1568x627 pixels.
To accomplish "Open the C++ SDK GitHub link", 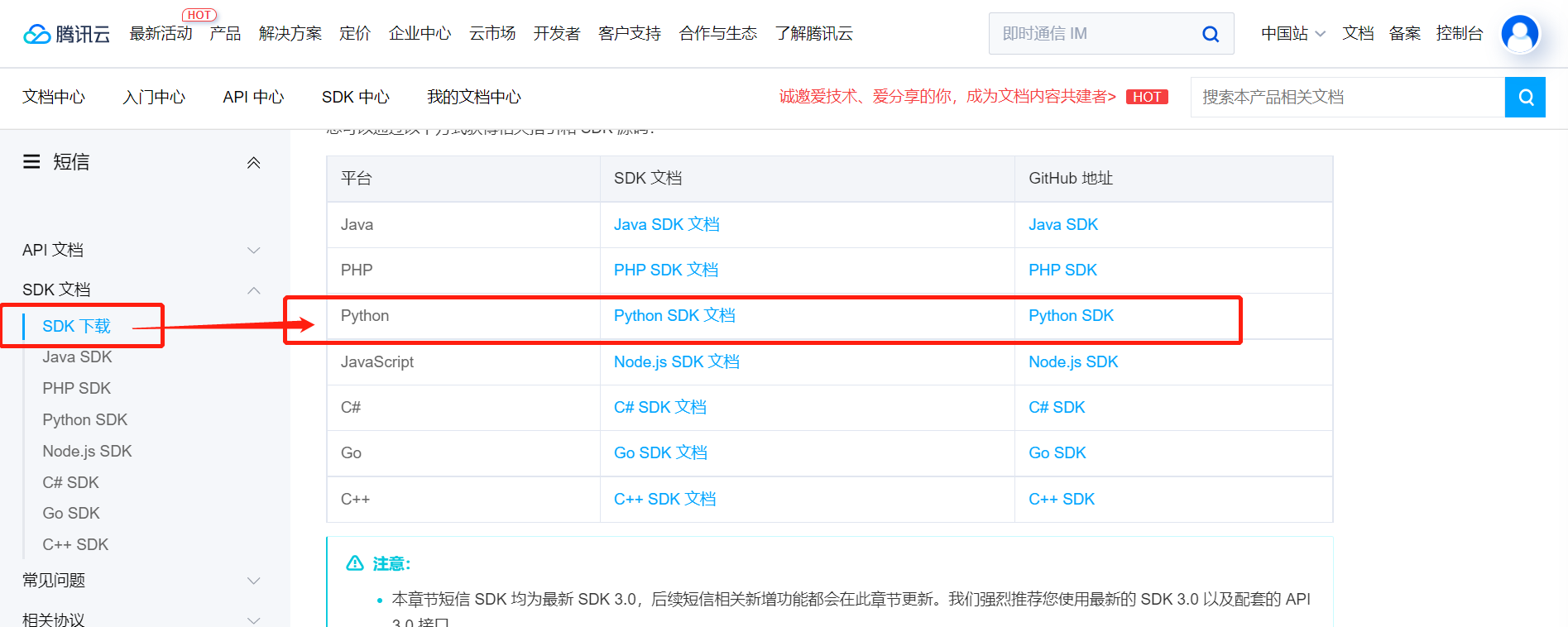I will [x=1062, y=500].
